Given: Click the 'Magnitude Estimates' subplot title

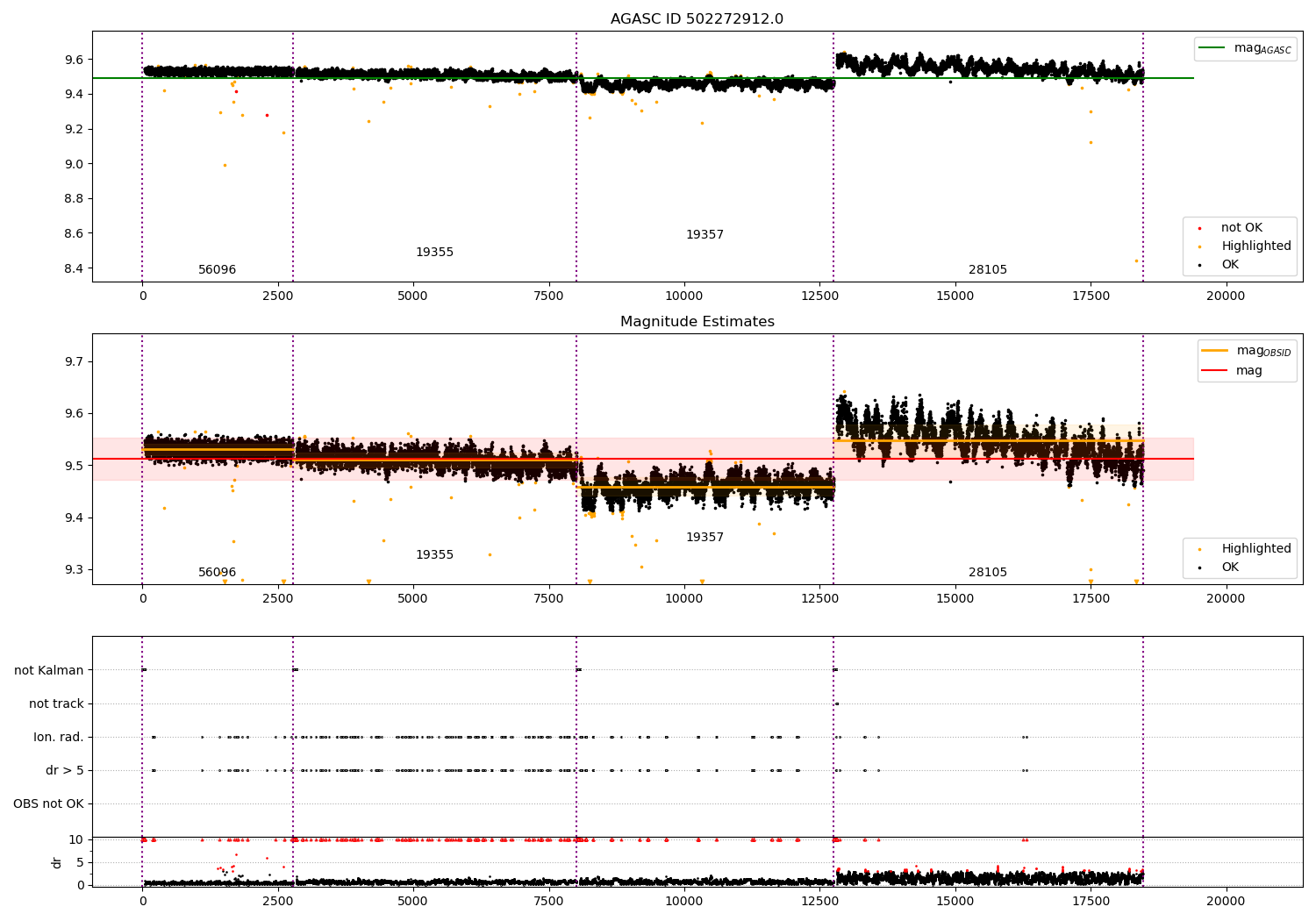Looking at the screenshot, I should (697, 322).
